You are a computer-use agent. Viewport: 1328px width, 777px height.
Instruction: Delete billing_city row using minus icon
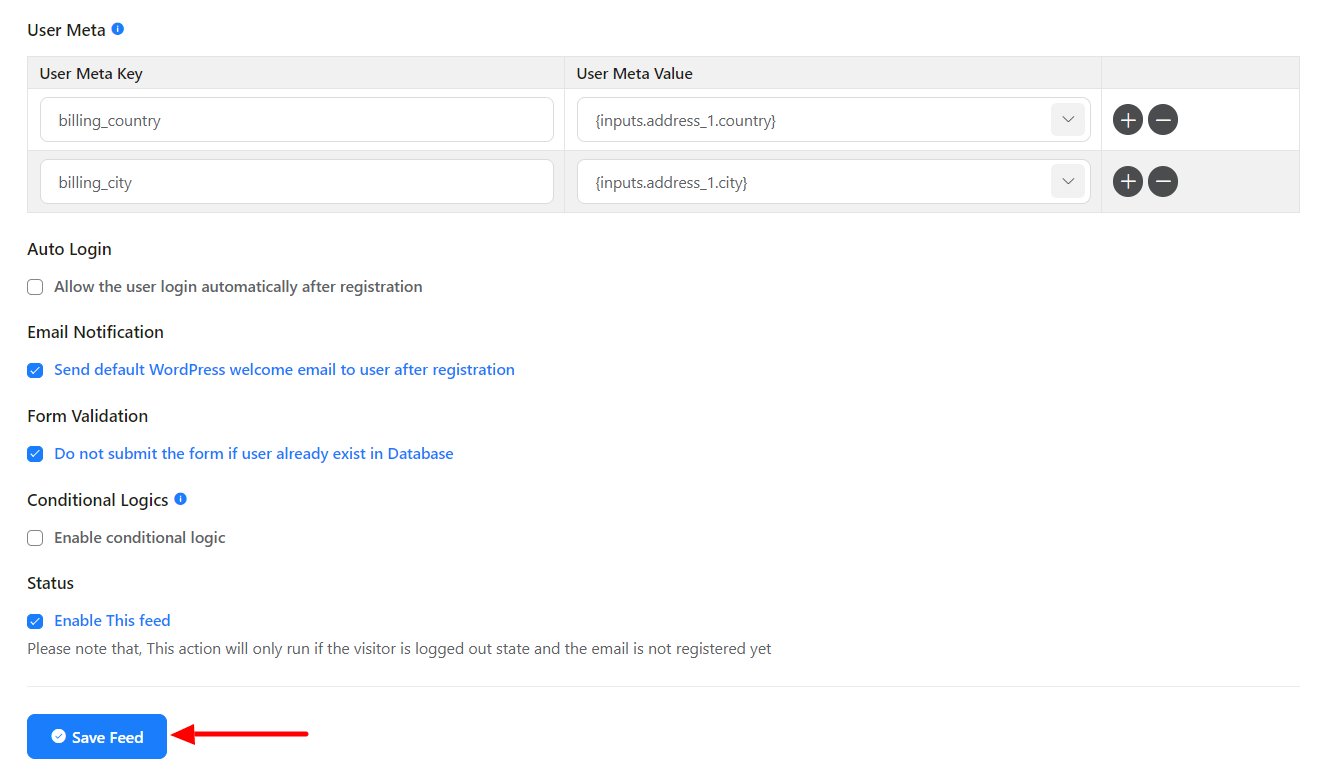[1162, 181]
